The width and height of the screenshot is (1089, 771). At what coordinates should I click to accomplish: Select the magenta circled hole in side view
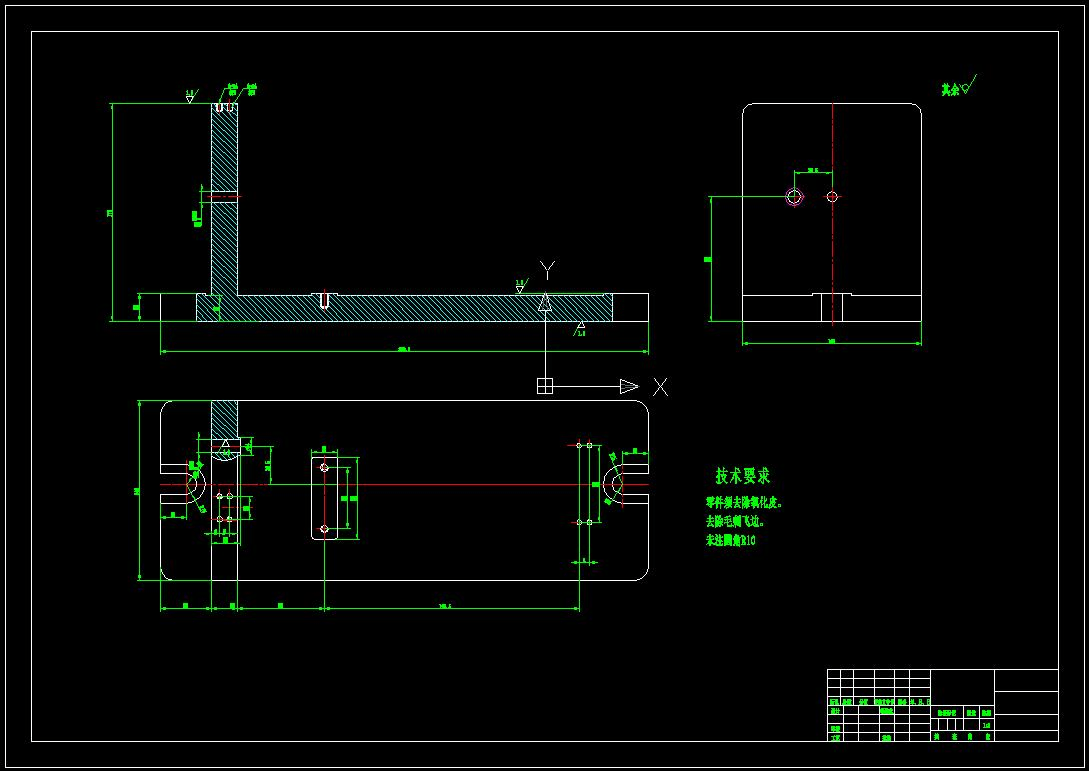click(795, 197)
